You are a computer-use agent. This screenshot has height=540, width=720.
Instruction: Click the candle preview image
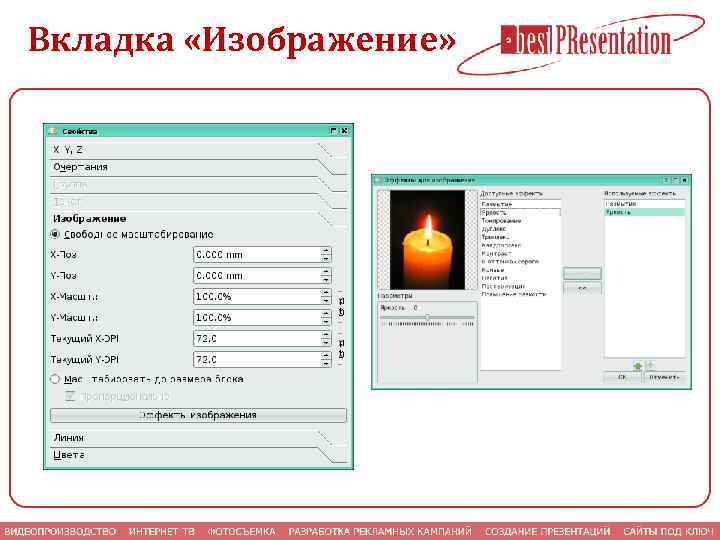coord(427,240)
